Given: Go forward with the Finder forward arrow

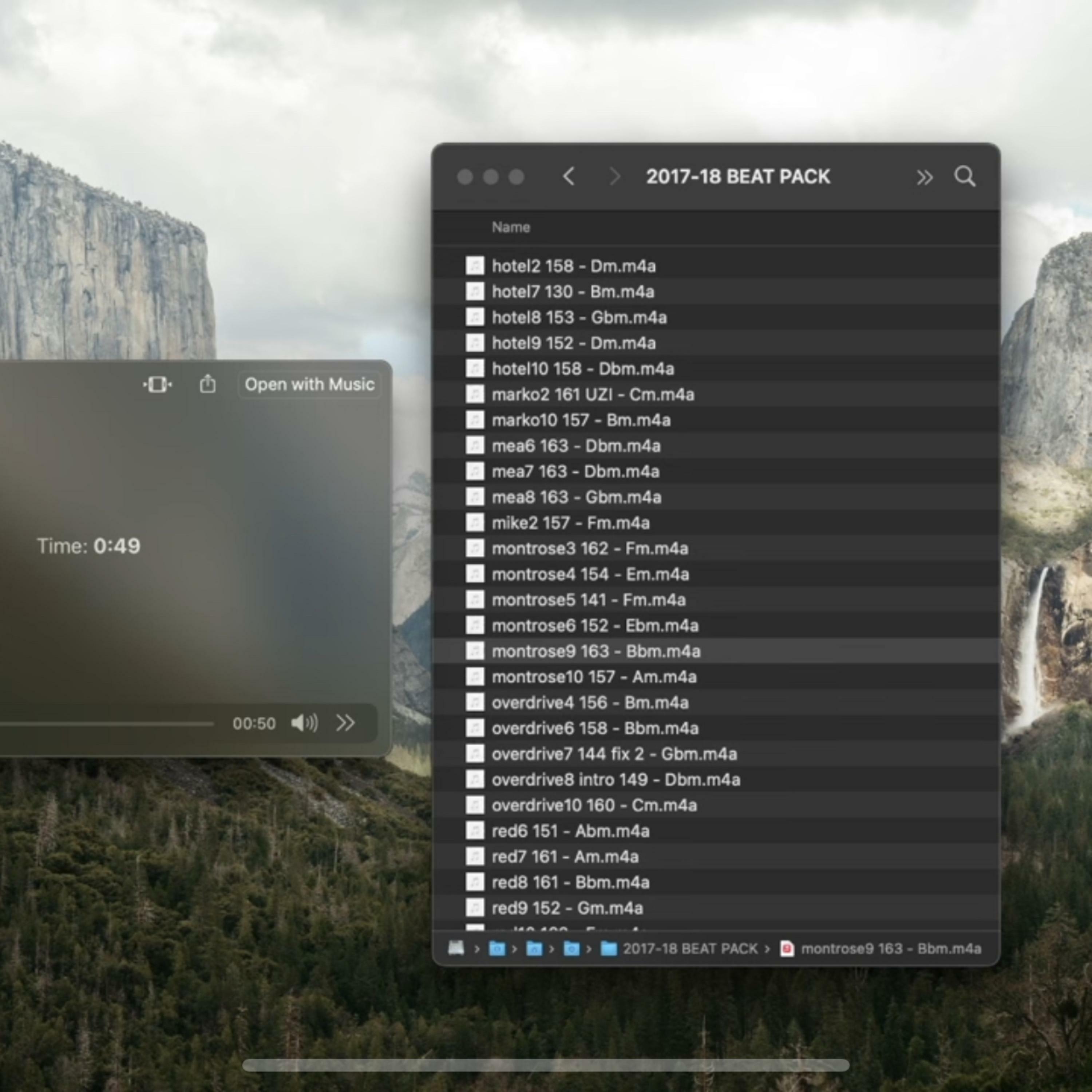Looking at the screenshot, I should point(614,177).
